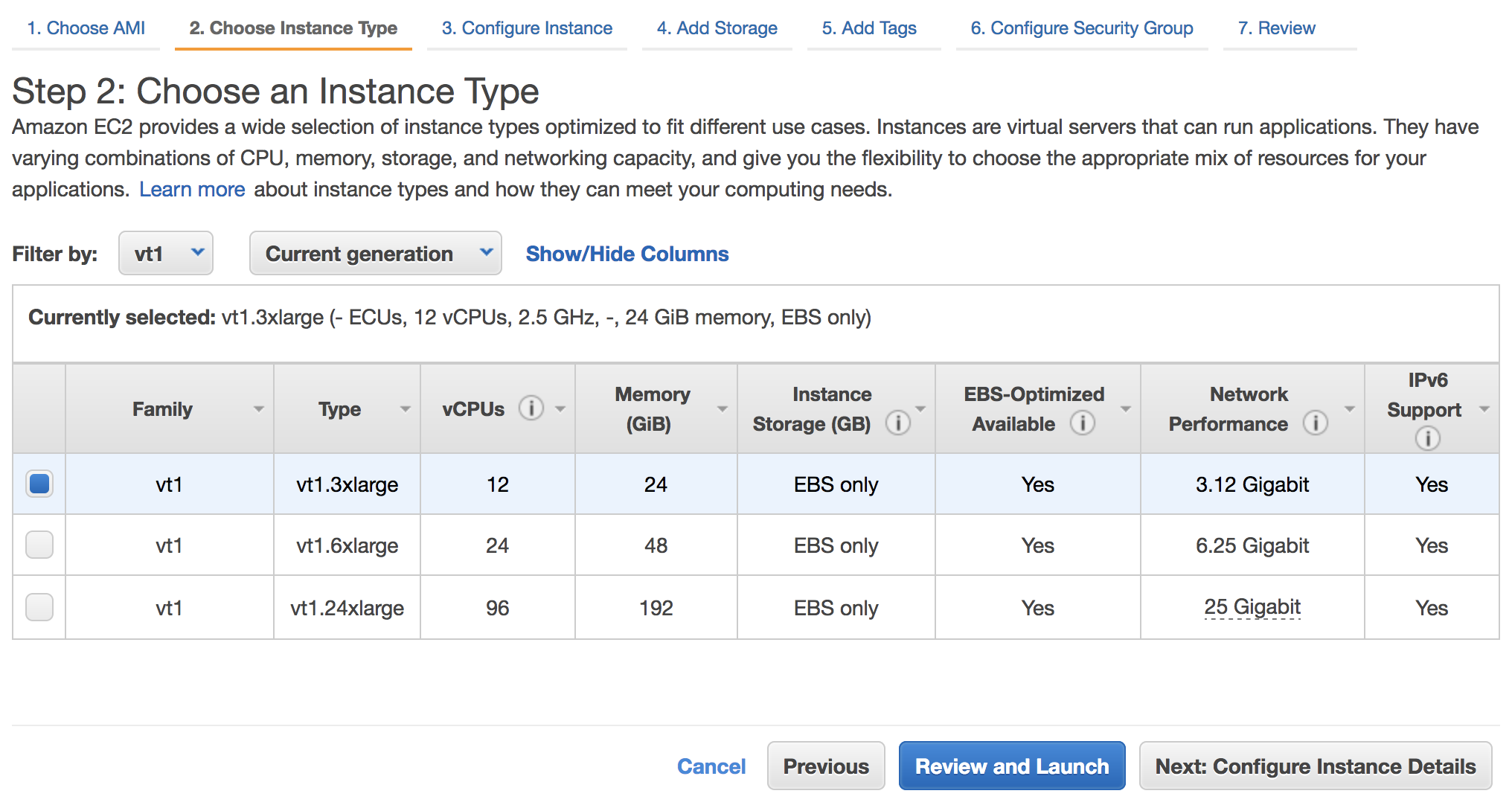This screenshot has height=811, width=1512.
Task: Sort by Memory (GiB) column arrow
Action: (x=722, y=409)
